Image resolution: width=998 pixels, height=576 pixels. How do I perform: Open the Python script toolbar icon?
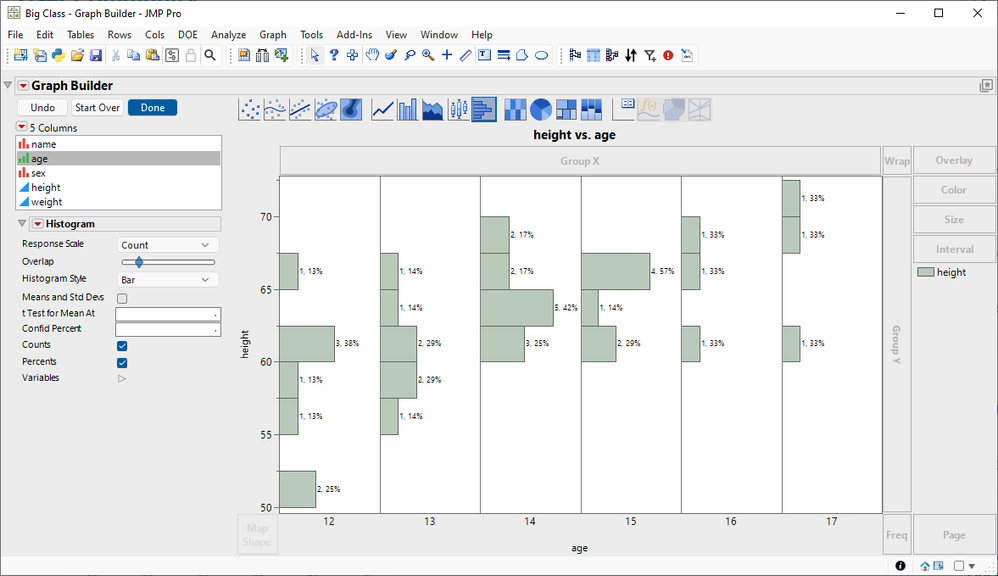[59, 55]
